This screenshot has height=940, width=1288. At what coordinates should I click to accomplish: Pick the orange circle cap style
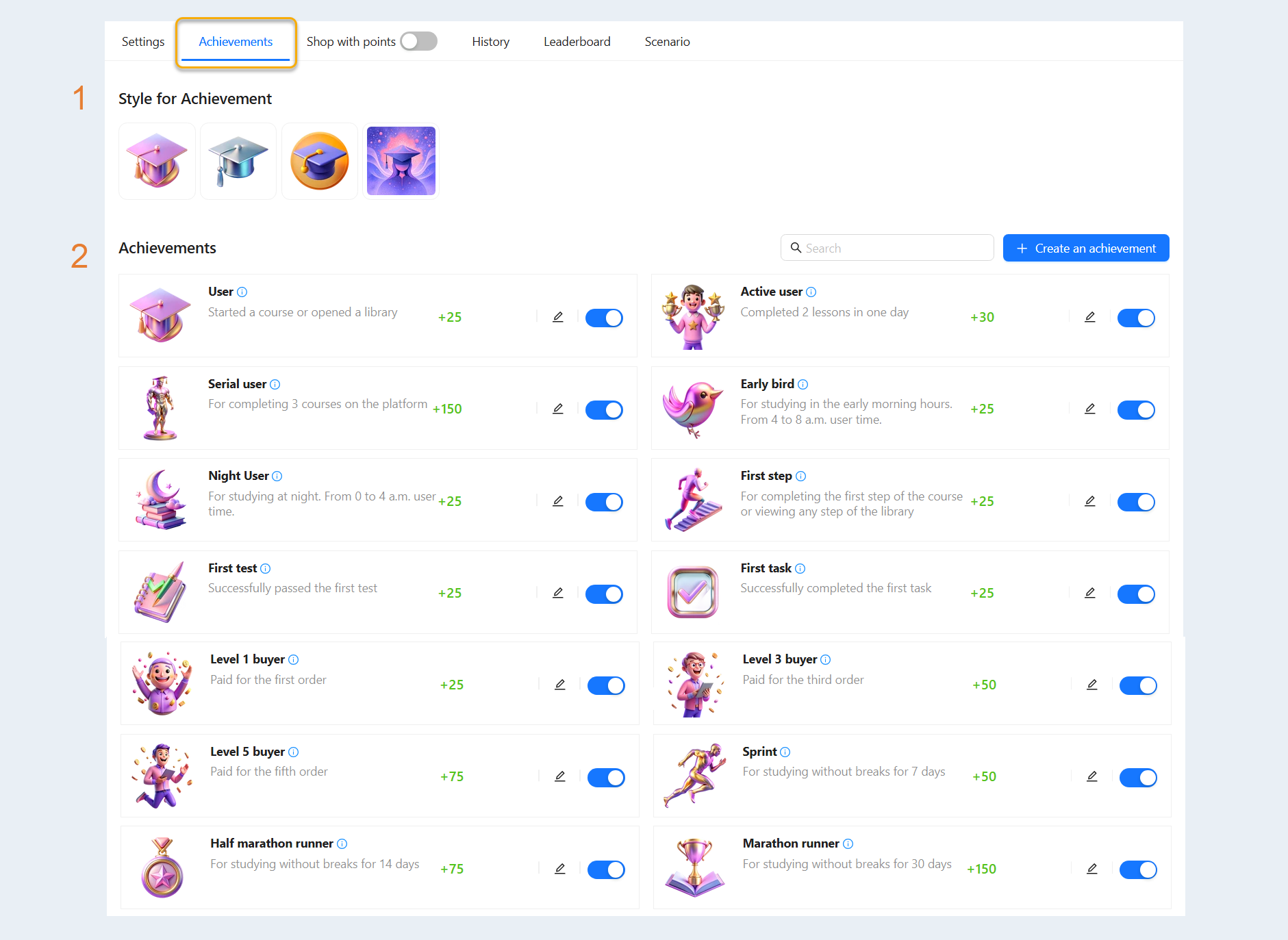point(320,161)
